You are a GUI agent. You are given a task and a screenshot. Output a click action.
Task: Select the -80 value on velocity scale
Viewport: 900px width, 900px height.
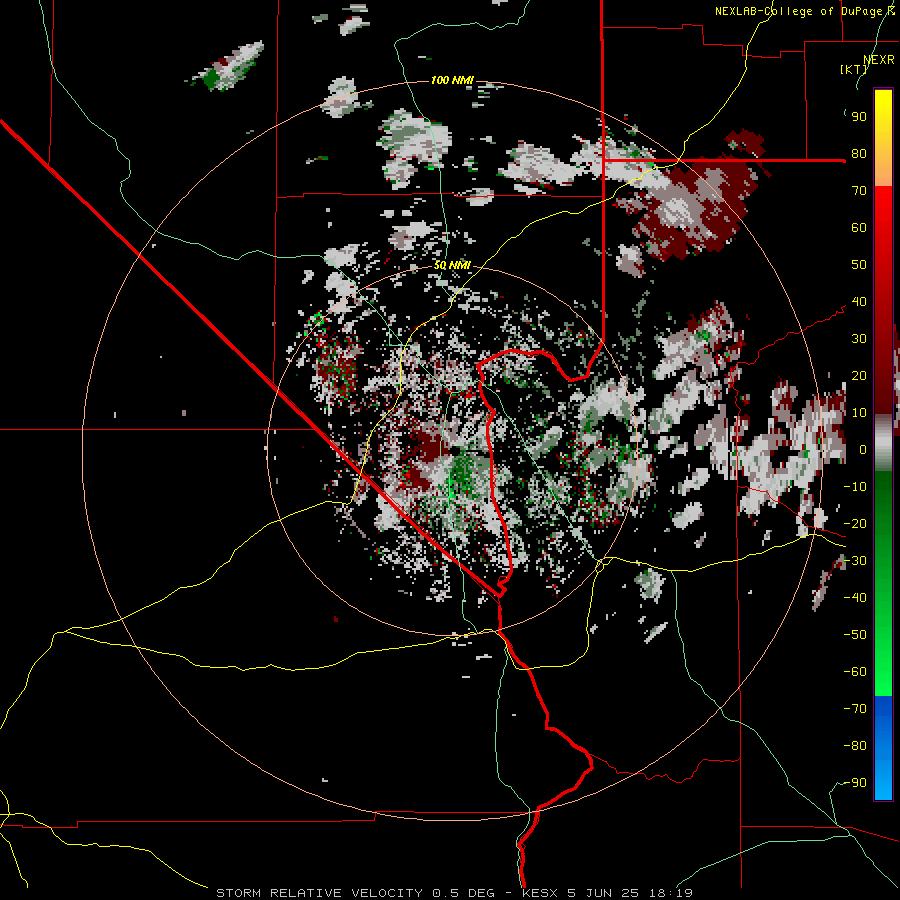(x=855, y=746)
